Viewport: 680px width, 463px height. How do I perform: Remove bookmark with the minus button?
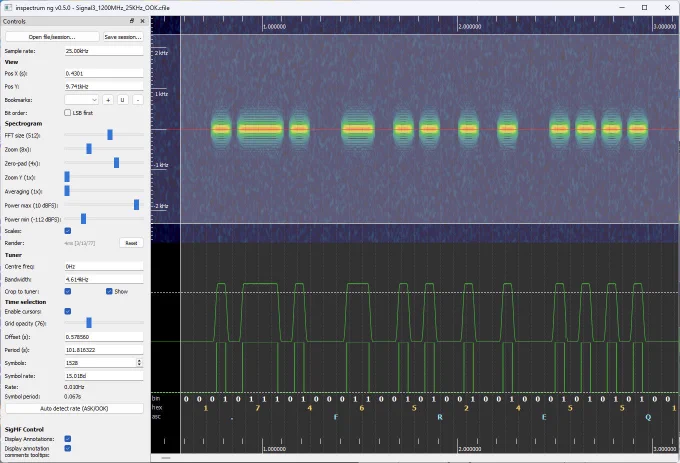click(137, 100)
